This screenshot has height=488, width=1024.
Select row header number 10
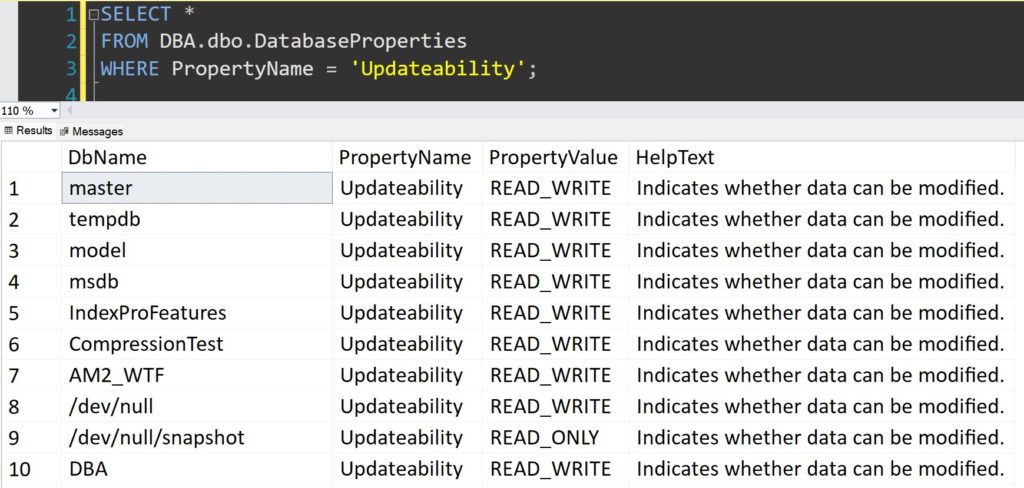point(31,468)
